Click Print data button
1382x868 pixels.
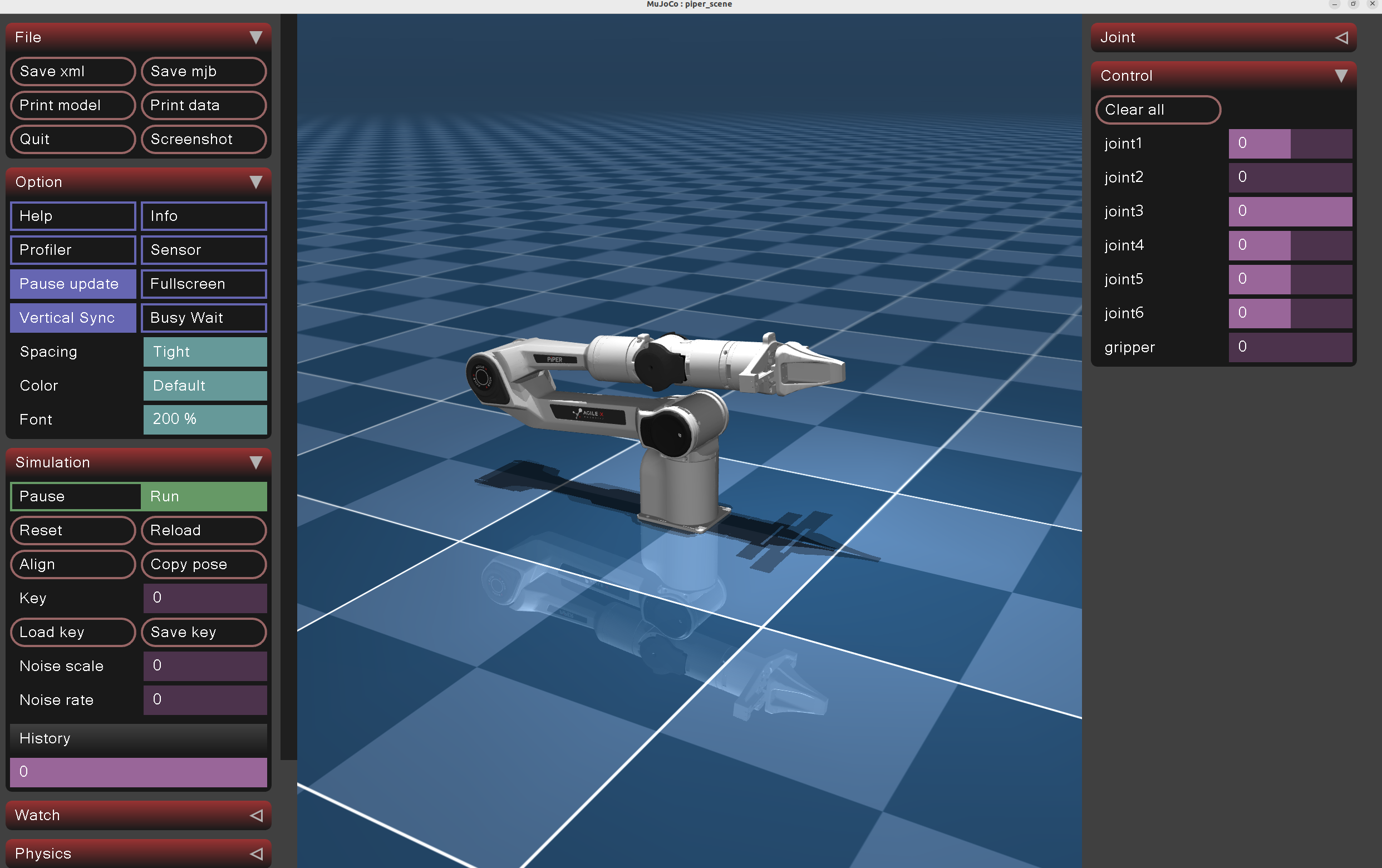pos(204,105)
